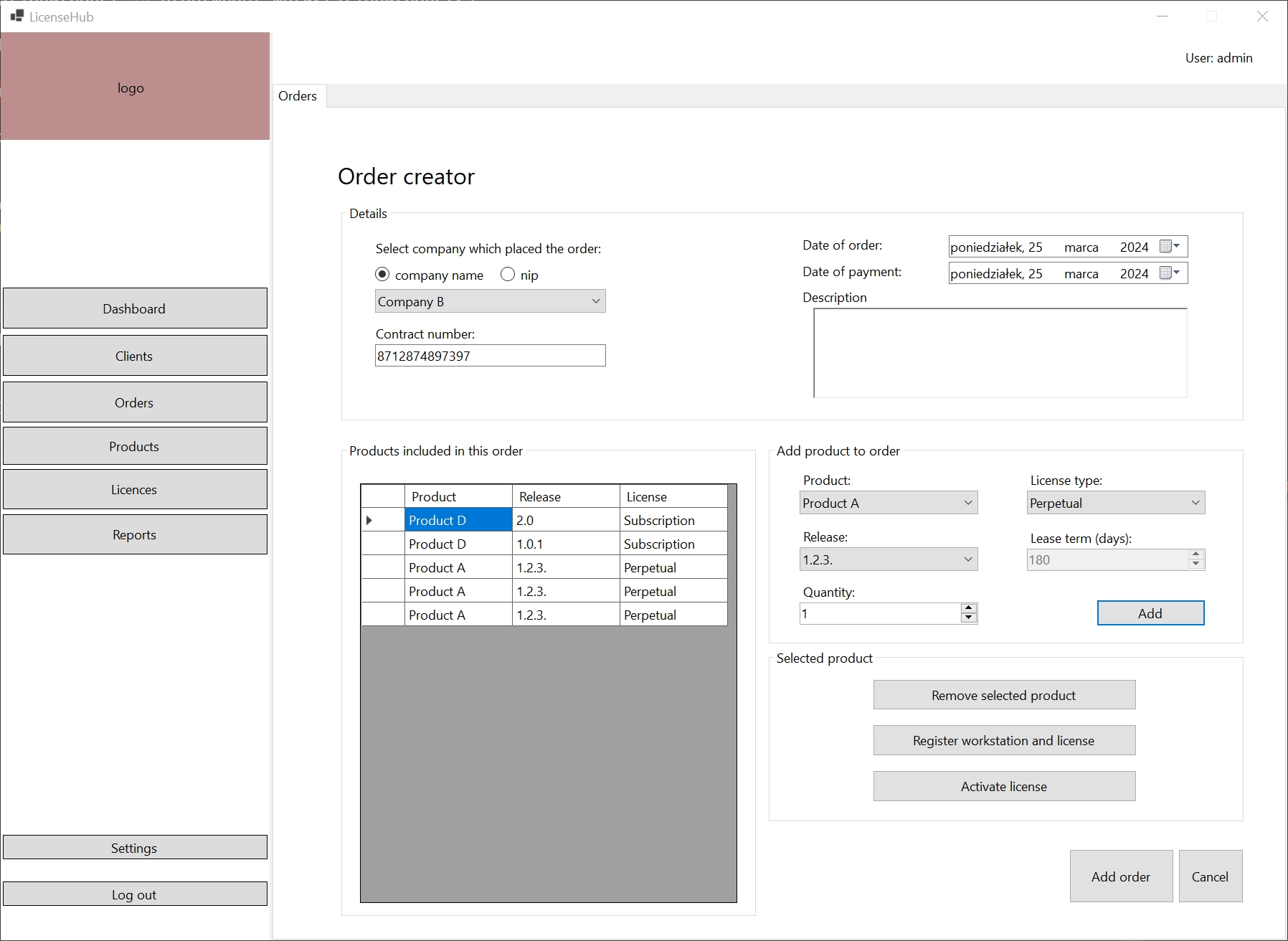The width and height of the screenshot is (1288, 941).
Task: Click the Date of order day field
Action: point(1036,247)
